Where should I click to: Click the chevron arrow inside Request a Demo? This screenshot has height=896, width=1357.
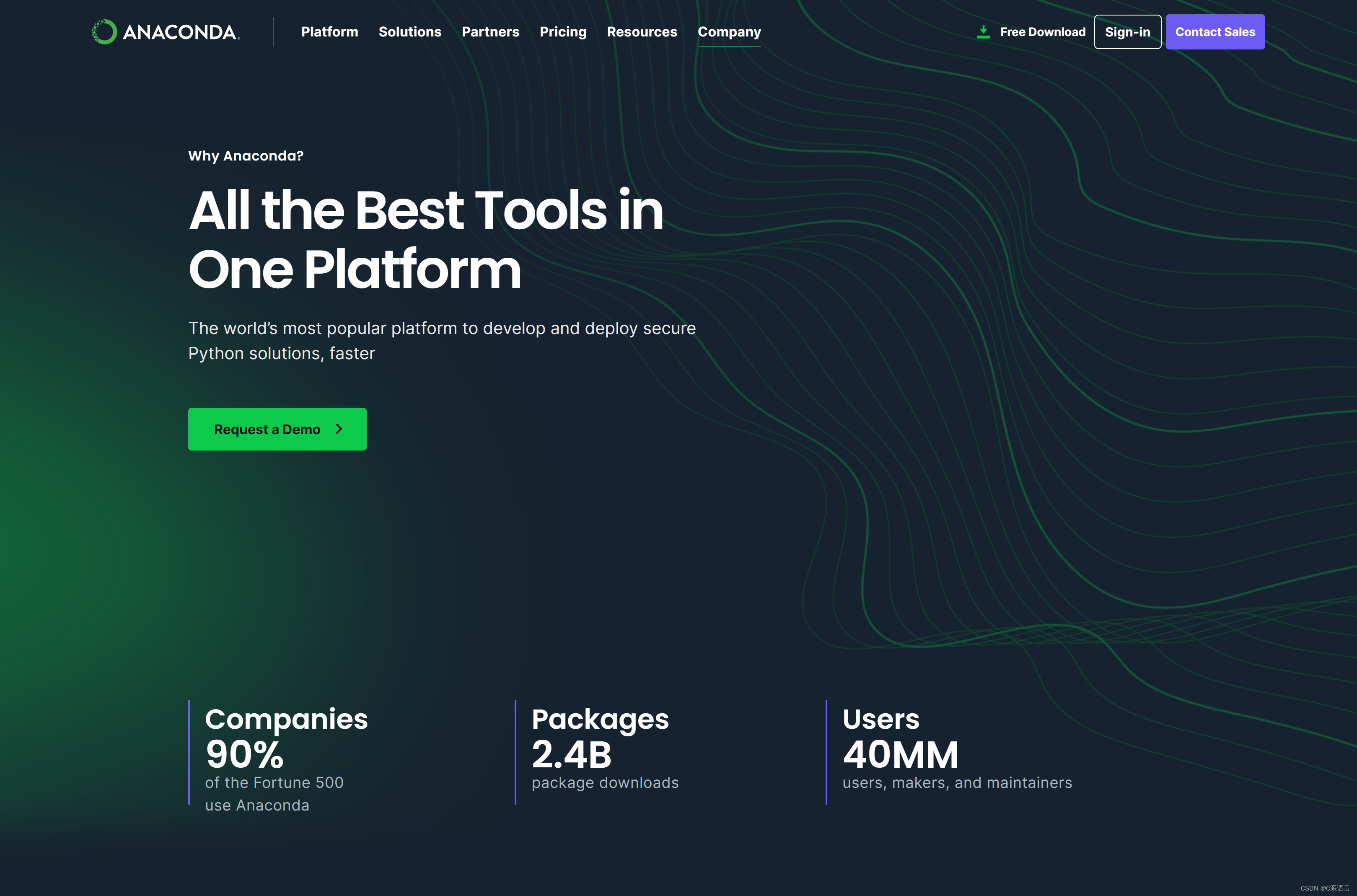[339, 429]
